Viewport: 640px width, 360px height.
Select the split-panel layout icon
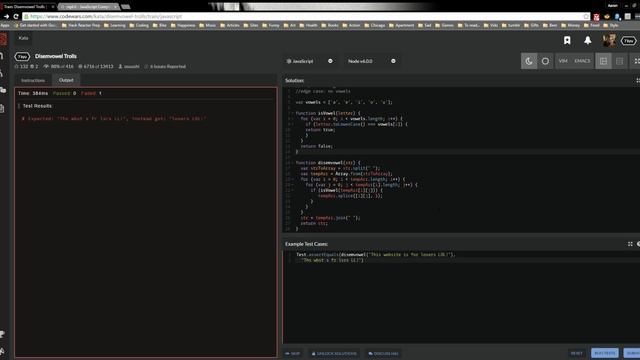603,61
